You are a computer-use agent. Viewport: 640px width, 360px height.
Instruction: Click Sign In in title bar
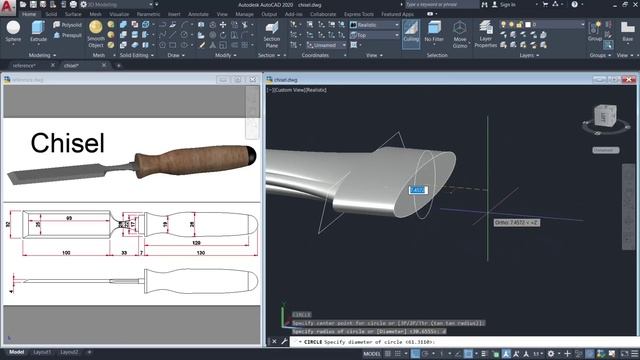coord(507,4)
